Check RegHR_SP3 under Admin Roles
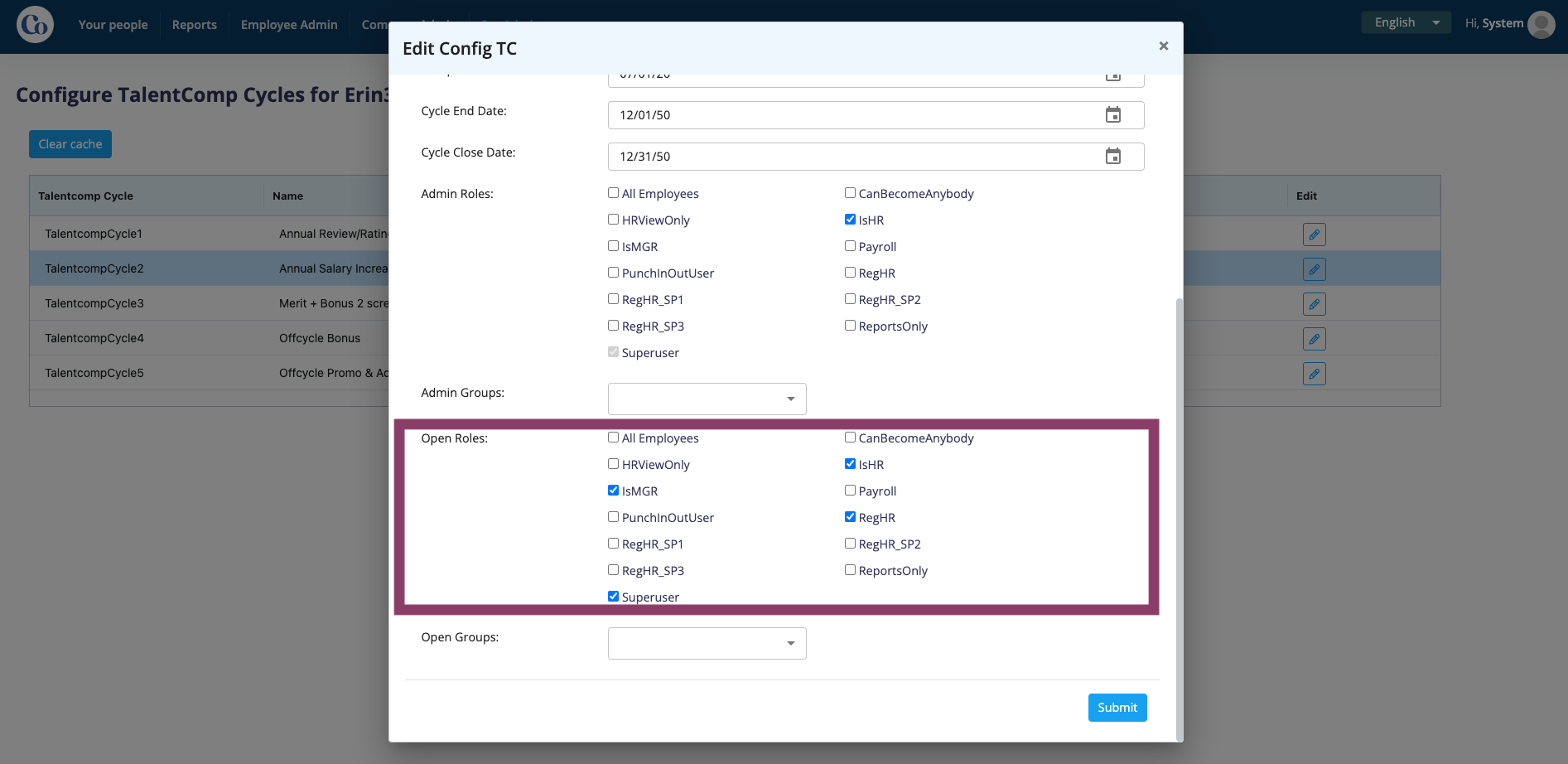The height and width of the screenshot is (764, 1568). coord(613,326)
